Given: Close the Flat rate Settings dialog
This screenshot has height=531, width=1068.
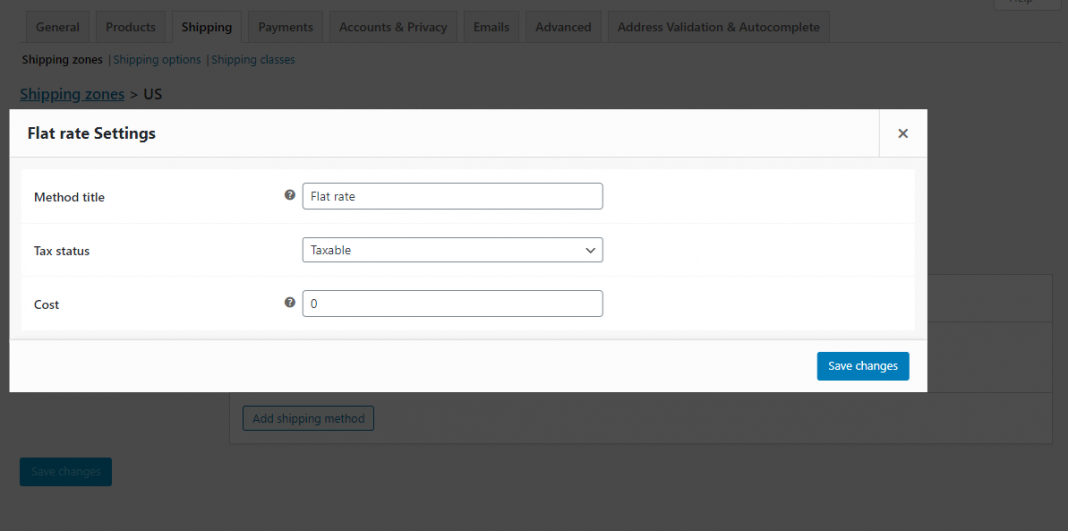Looking at the screenshot, I should click(x=902, y=133).
